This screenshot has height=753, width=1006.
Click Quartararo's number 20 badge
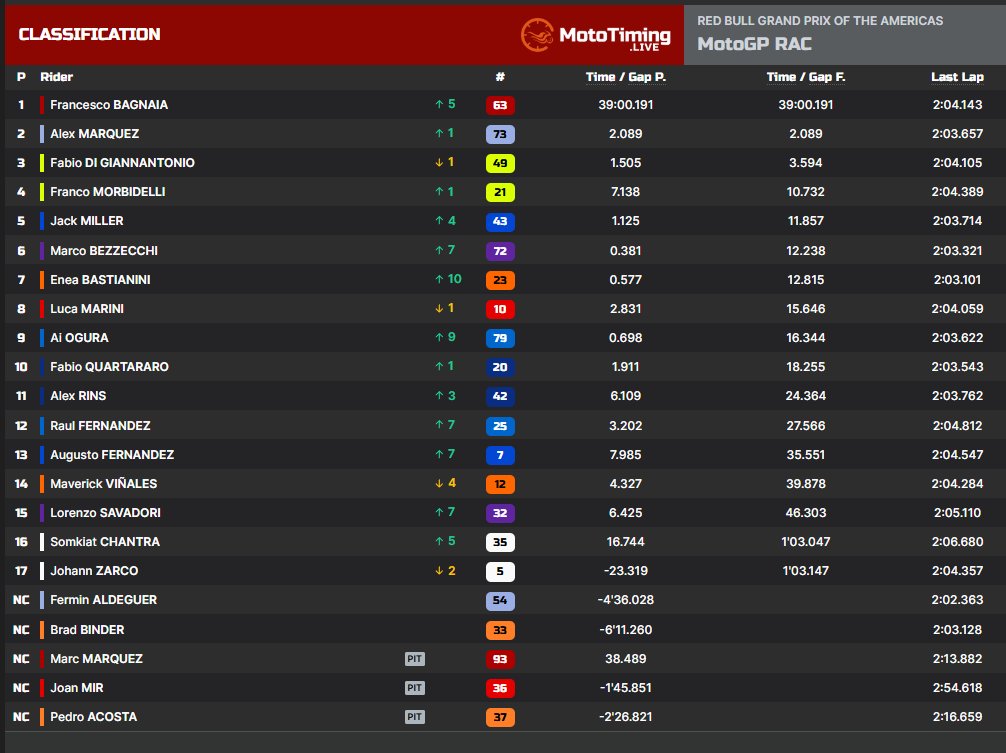click(500, 367)
